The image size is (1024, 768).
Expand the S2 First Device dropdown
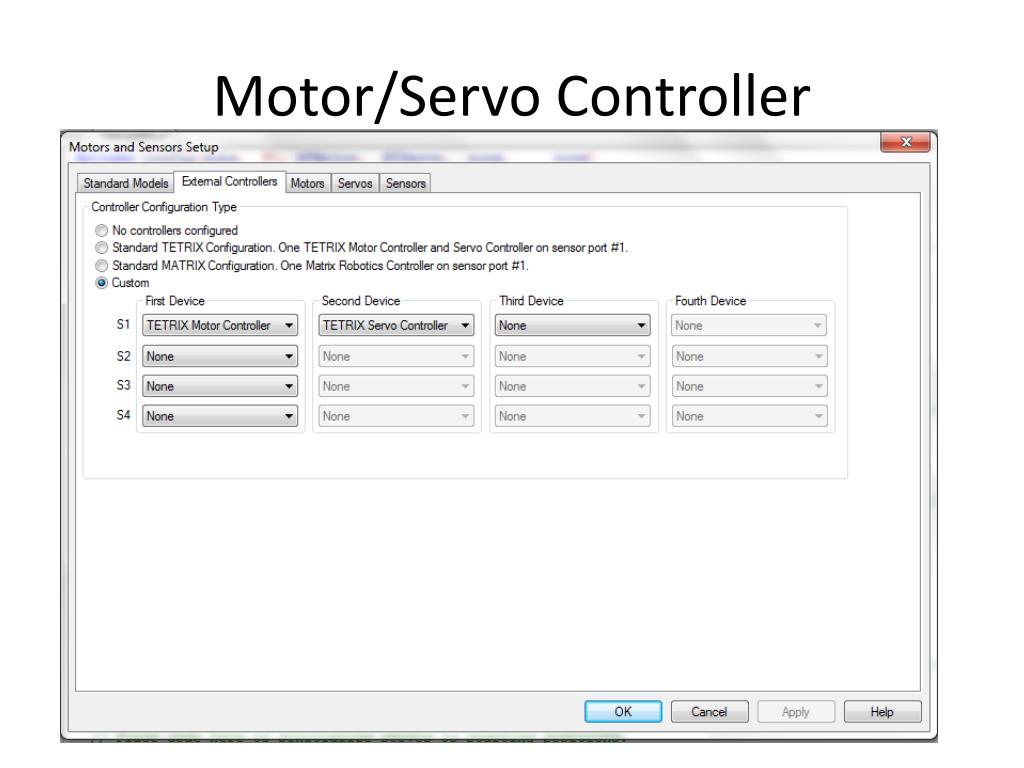tap(220, 357)
